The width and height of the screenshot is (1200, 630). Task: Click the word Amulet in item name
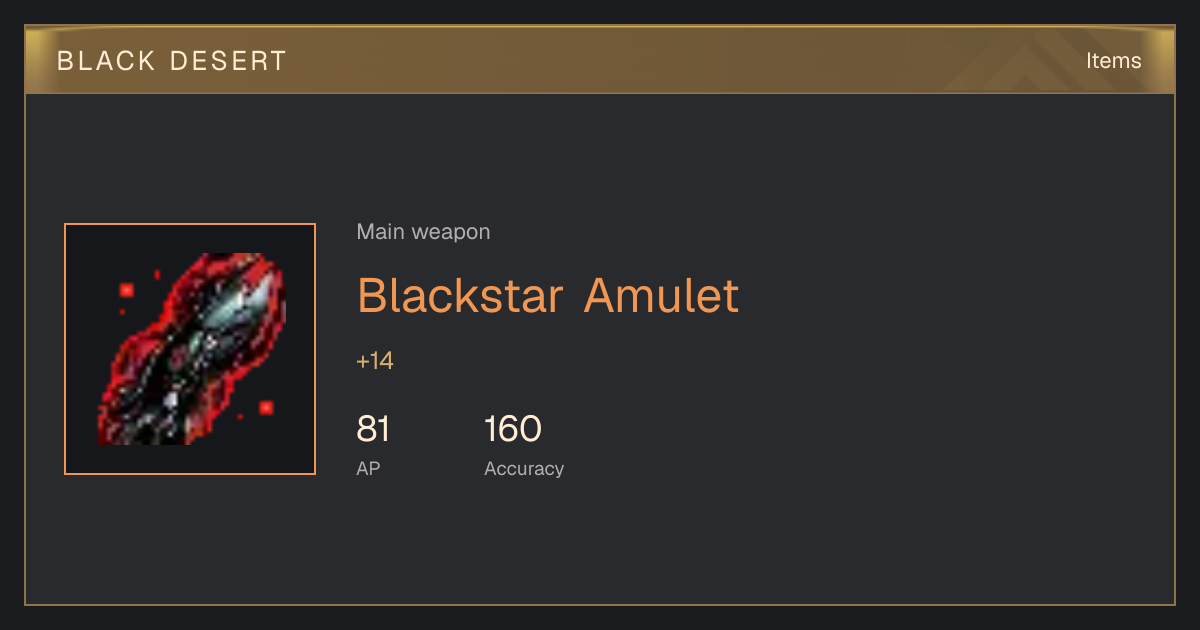pos(661,295)
